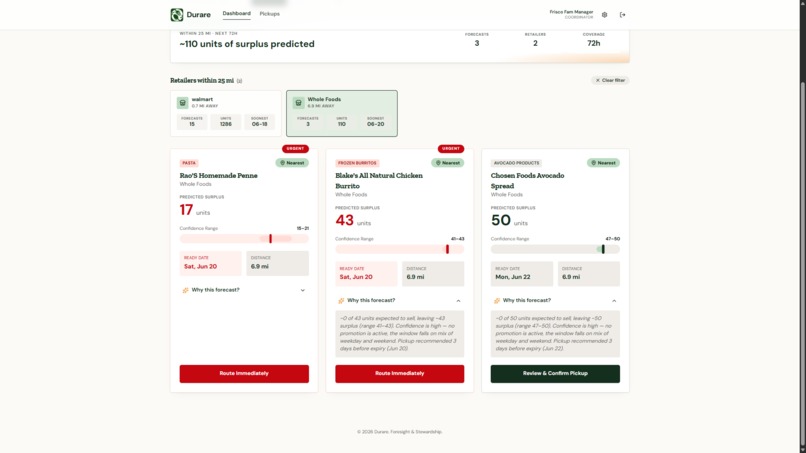The width and height of the screenshot is (806, 453).
Task: Click confidence range bar for Blake's Burrito
Action: (399, 249)
